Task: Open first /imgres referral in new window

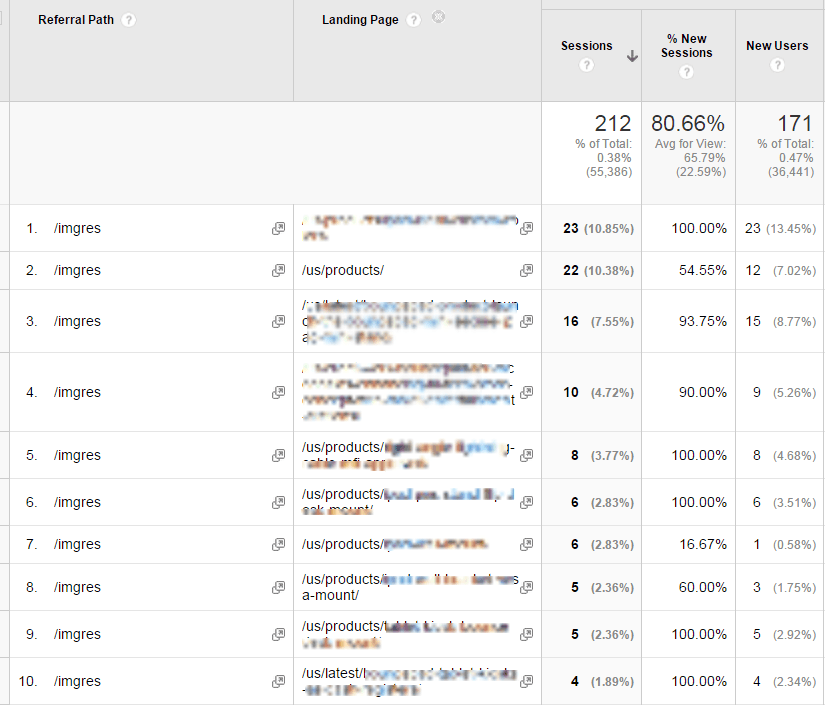Action: click(278, 228)
